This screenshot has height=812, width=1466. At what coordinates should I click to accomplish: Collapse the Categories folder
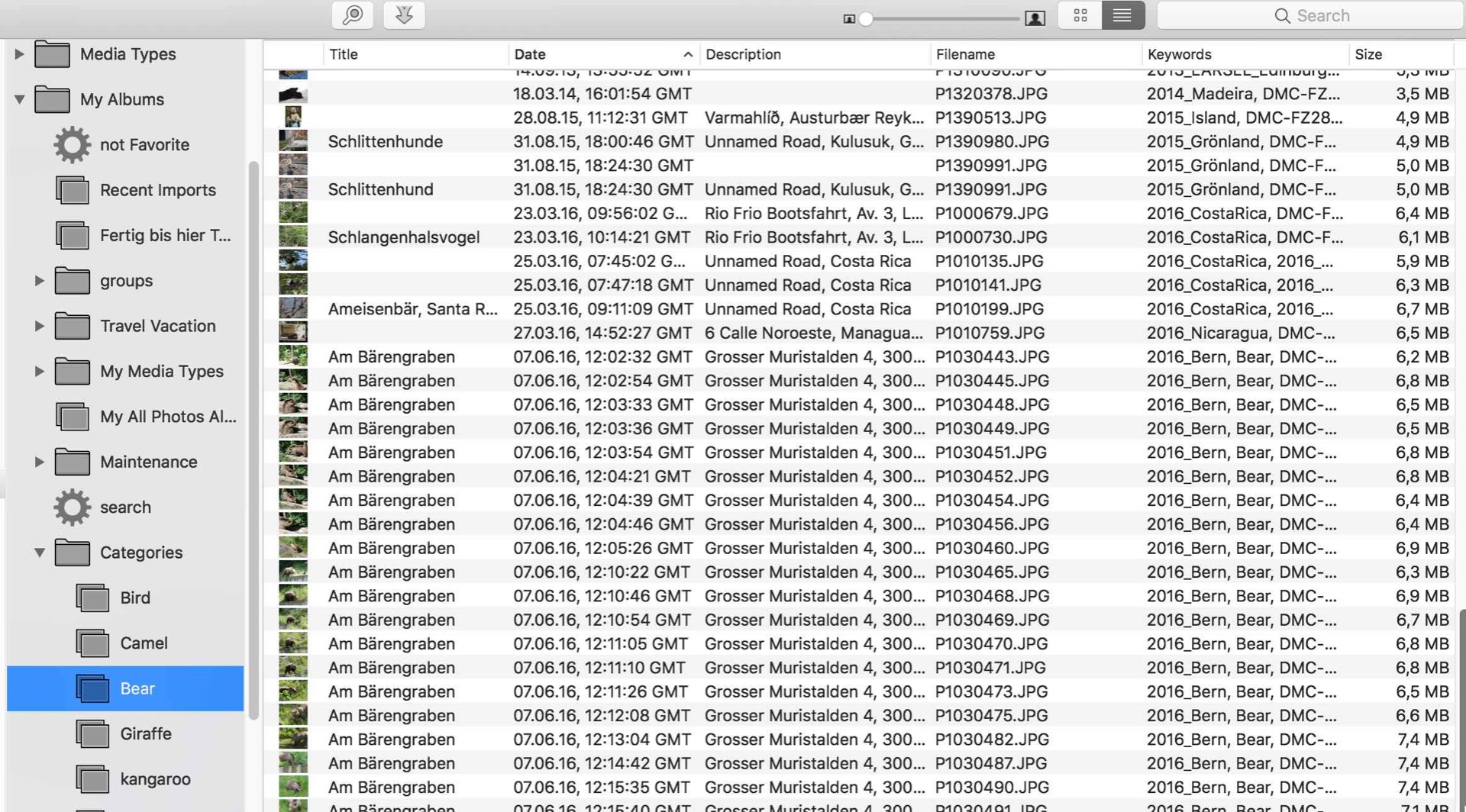[39, 553]
